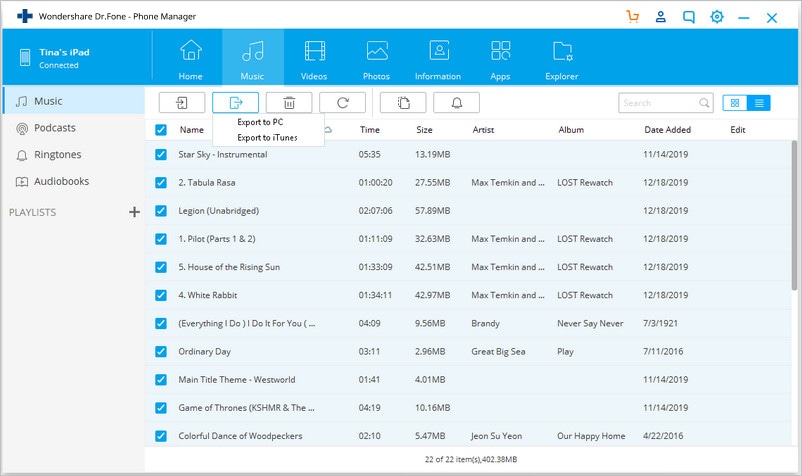This screenshot has height=476, width=802.
Task: Choose Export to PC
Action: pyautogui.click(x=260, y=122)
